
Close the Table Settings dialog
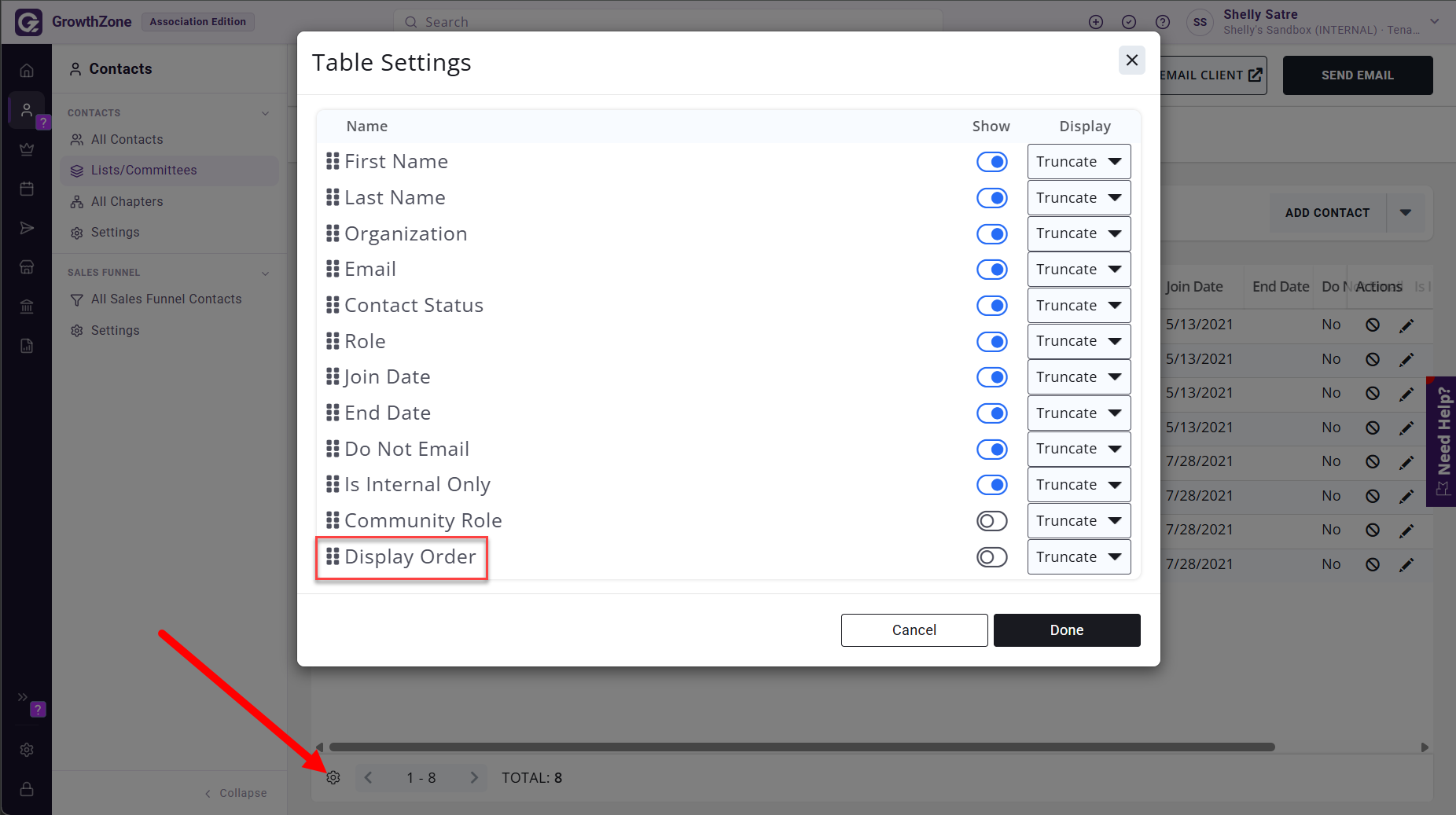pos(1132,60)
